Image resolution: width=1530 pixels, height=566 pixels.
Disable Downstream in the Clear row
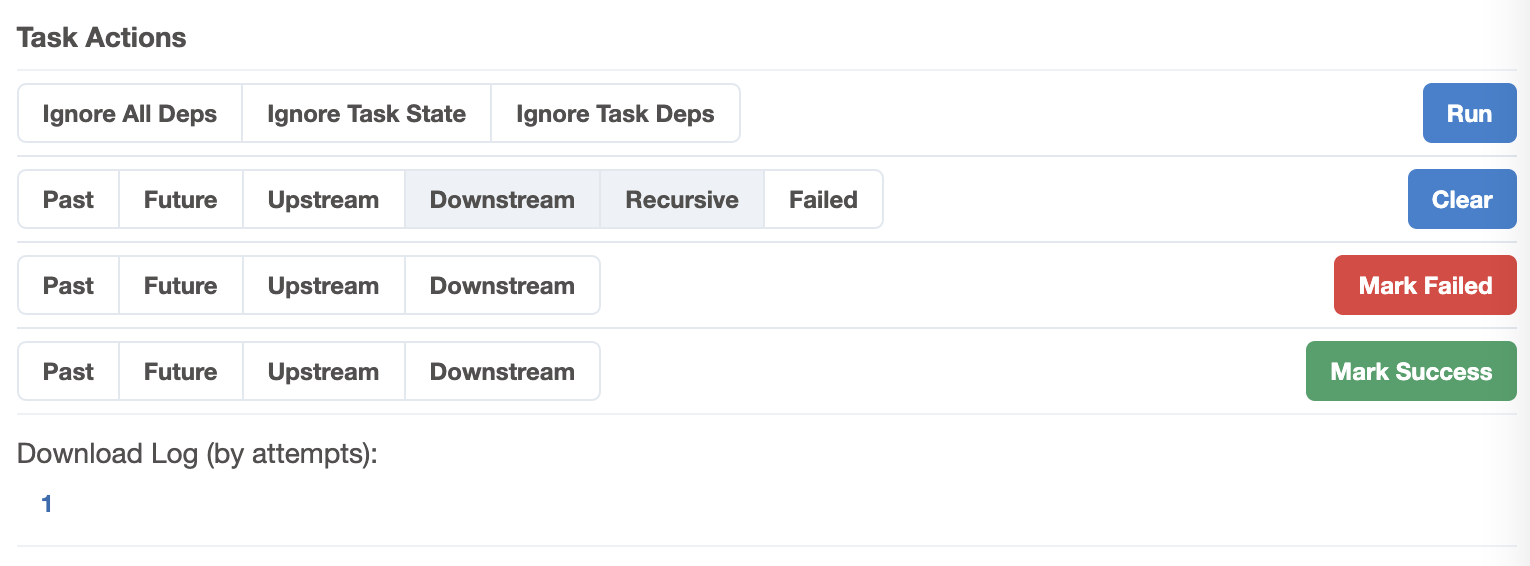click(x=502, y=200)
